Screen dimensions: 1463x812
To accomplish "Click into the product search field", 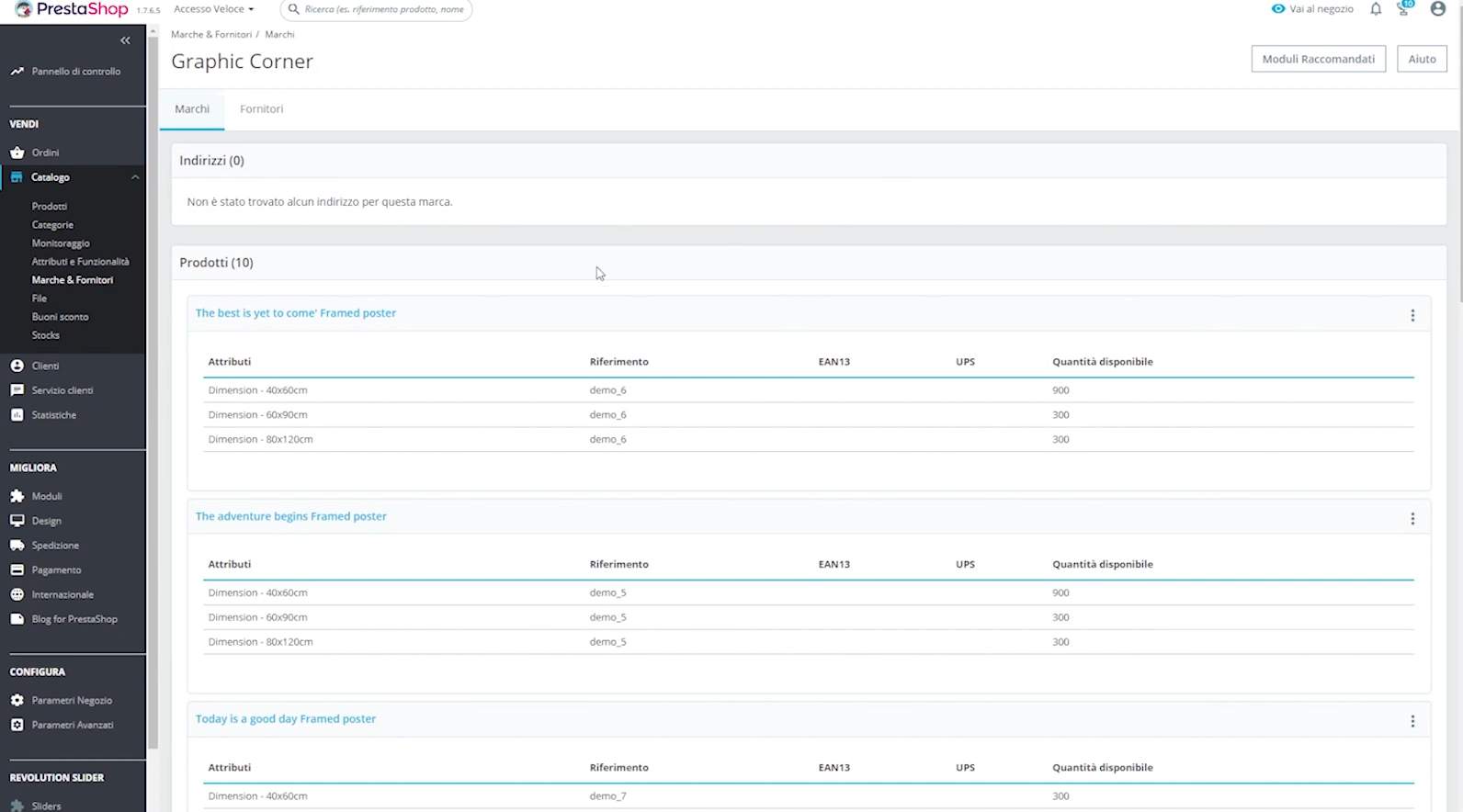I will pyautogui.click(x=383, y=9).
